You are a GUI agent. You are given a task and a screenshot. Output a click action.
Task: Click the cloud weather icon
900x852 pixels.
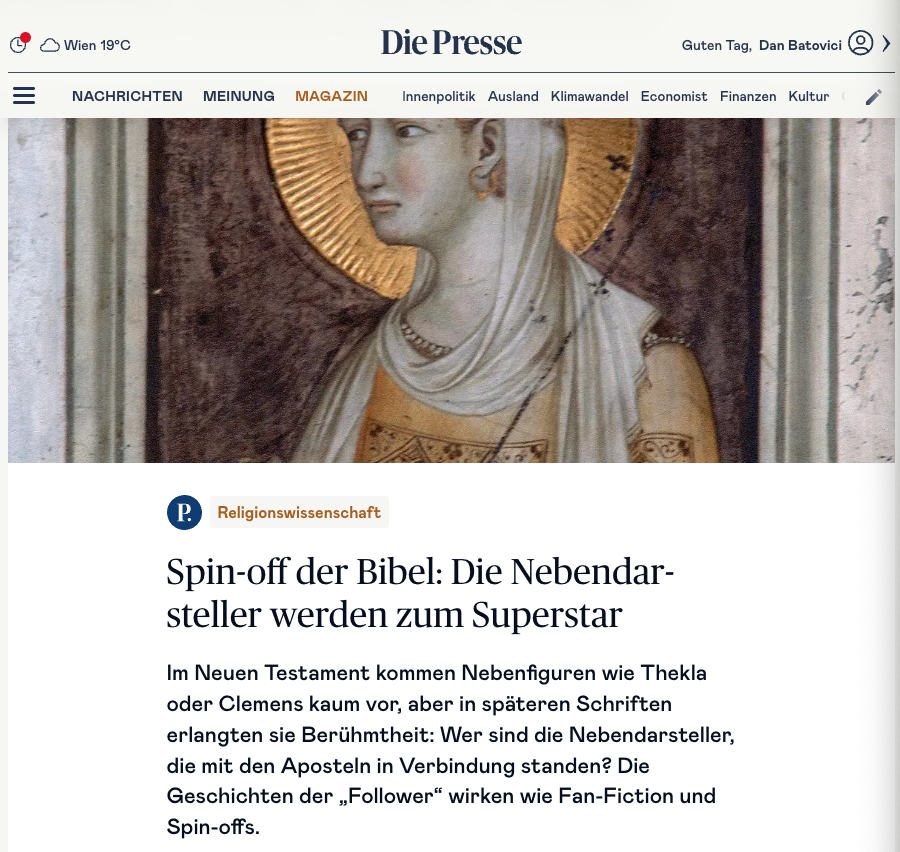(x=50, y=45)
